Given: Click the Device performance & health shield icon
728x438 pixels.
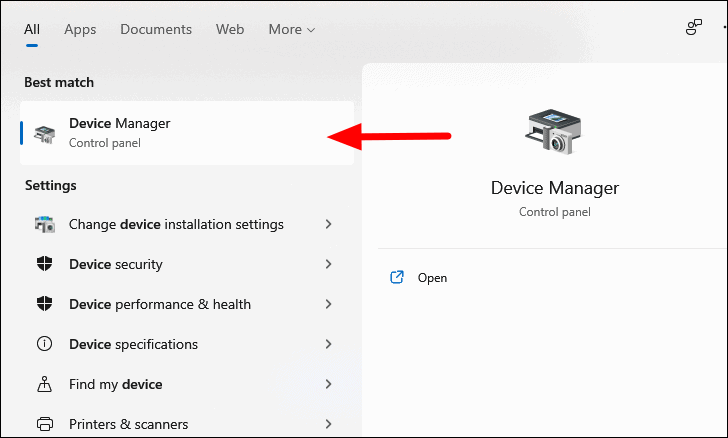Looking at the screenshot, I should coord(45,304).
